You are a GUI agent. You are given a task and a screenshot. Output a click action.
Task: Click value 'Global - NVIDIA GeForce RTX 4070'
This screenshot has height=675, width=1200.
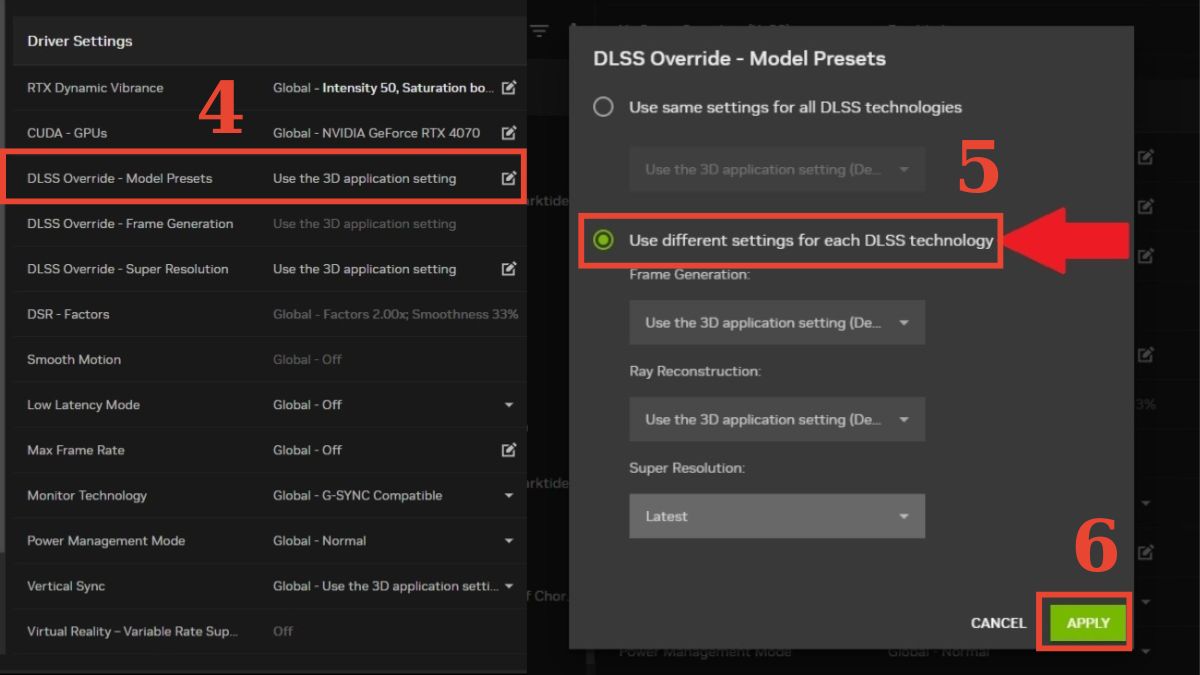(376, 133)
